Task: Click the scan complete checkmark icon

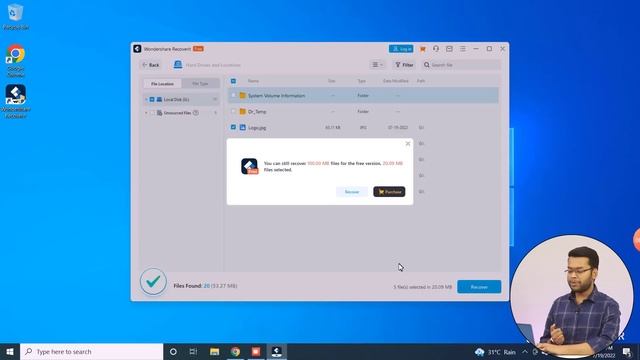Action: click(153, 282)
